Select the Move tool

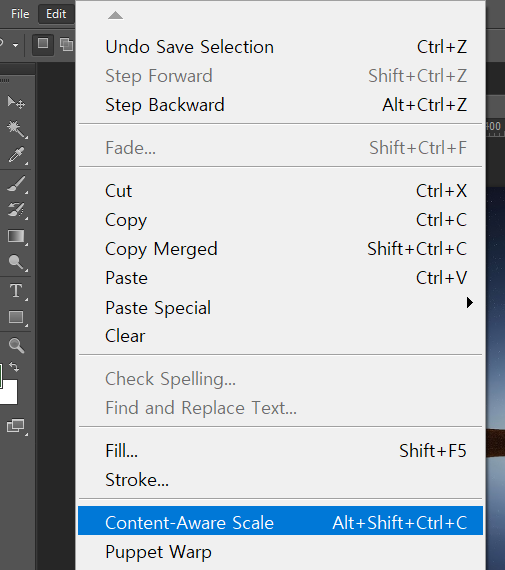coord(16,103)
